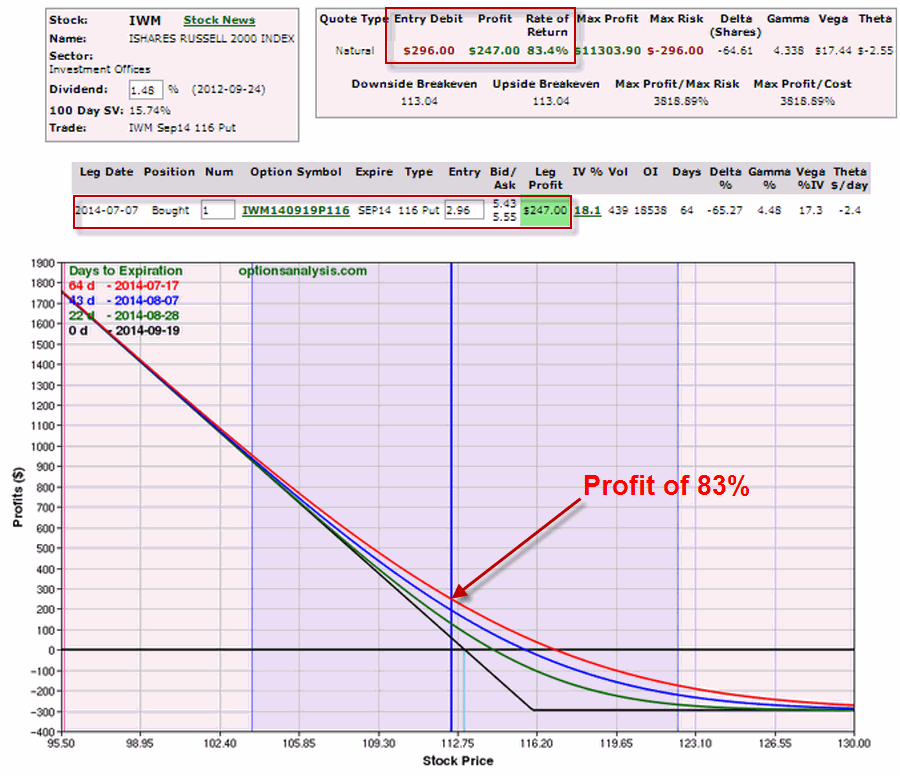Select the Days value 64
This screenshot has width=900, height=776.
point(686,211)
